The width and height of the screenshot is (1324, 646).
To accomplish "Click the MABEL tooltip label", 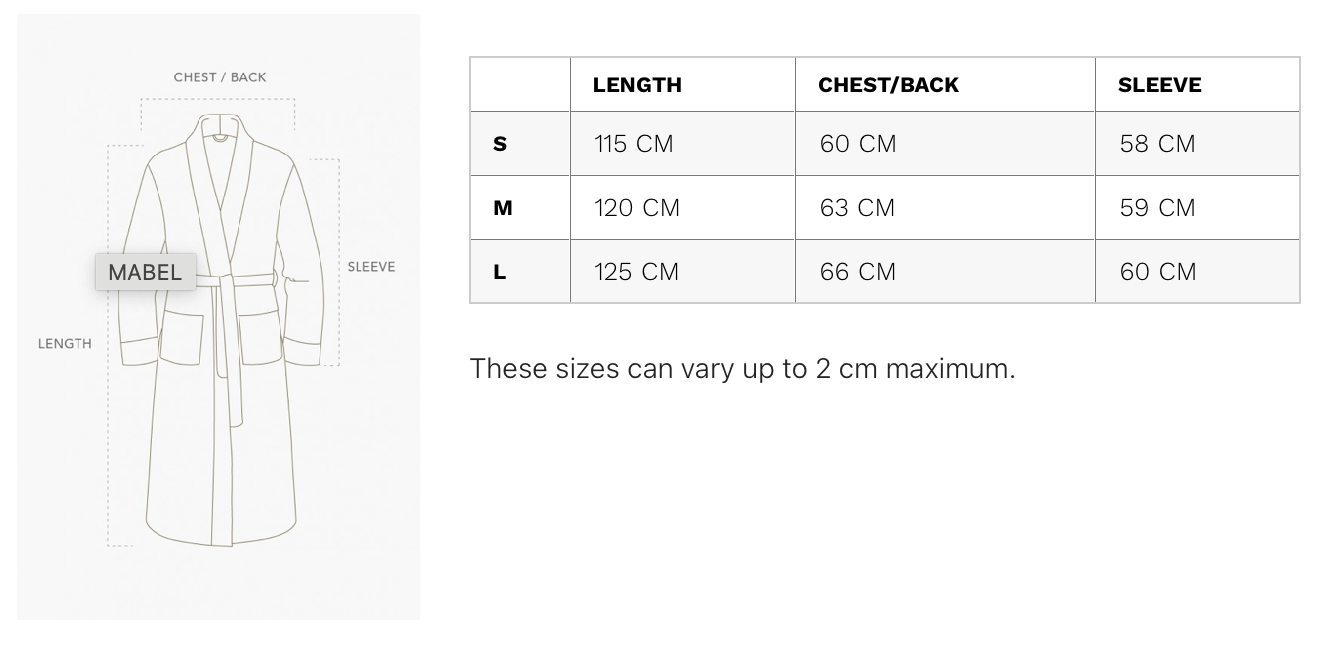I will [x=145, y=272].
